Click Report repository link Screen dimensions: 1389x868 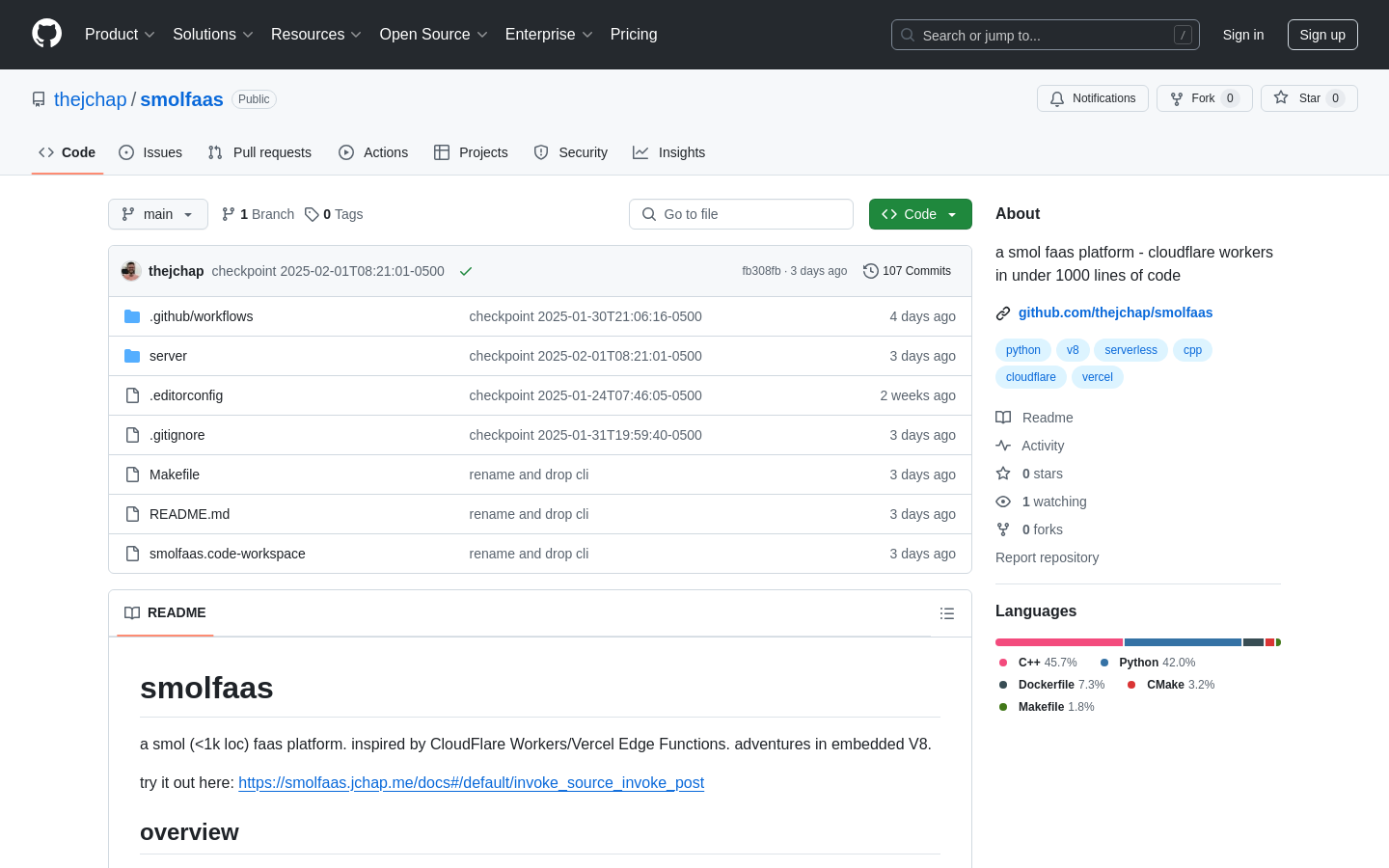(x=1047, y=557)
